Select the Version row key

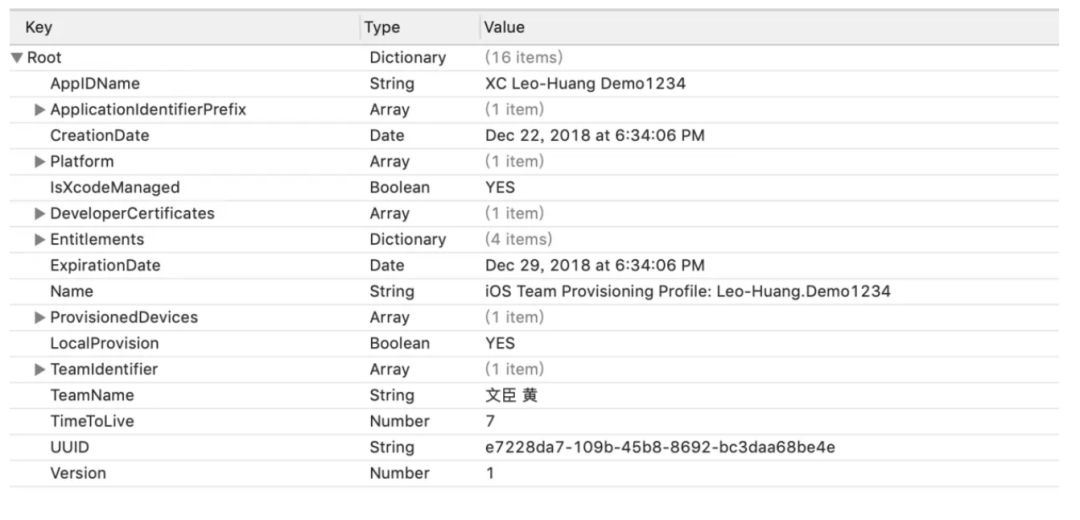[78, 474]
